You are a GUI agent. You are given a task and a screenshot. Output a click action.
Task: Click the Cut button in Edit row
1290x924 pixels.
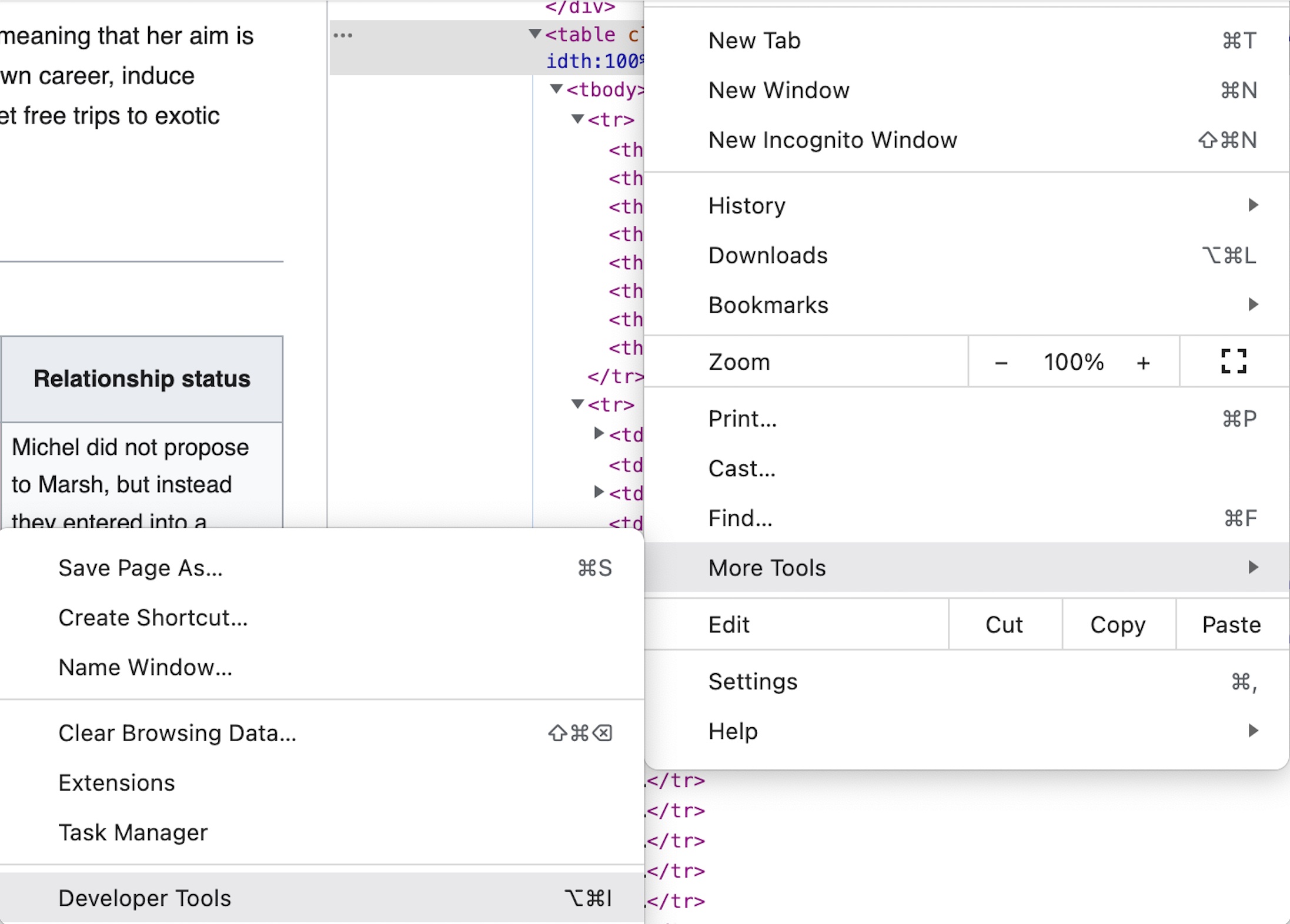[x=1004, y=624]
